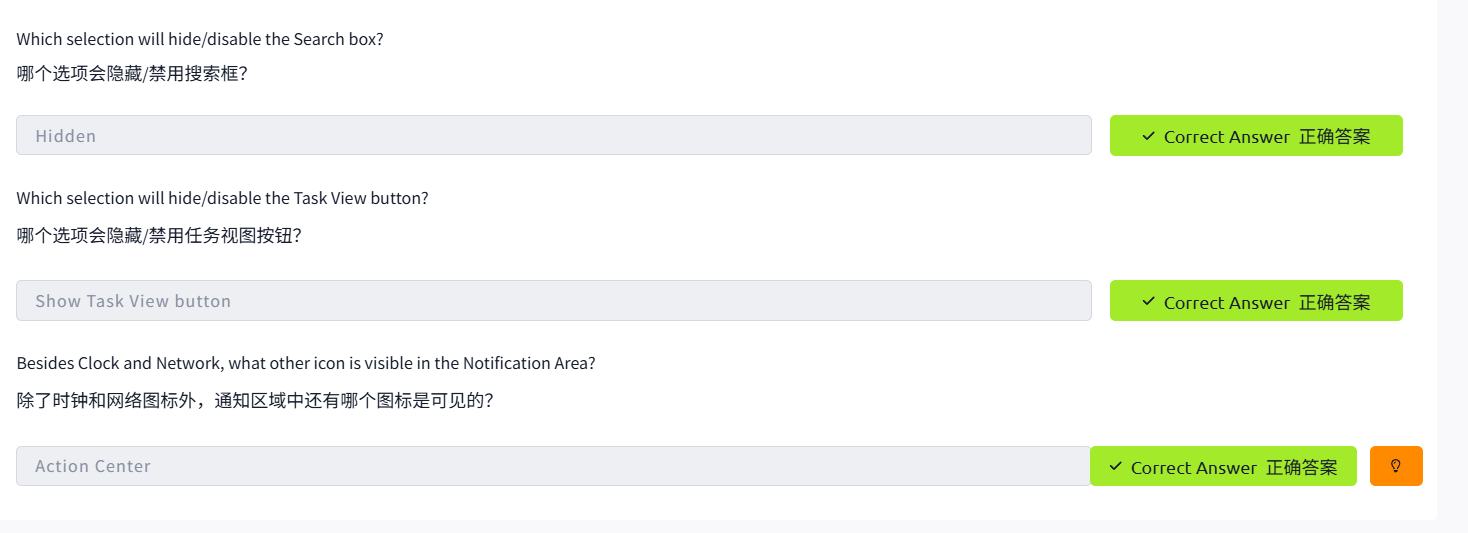
Task: Click the orange lightbulb hint button
Action: pos(1396,466)
